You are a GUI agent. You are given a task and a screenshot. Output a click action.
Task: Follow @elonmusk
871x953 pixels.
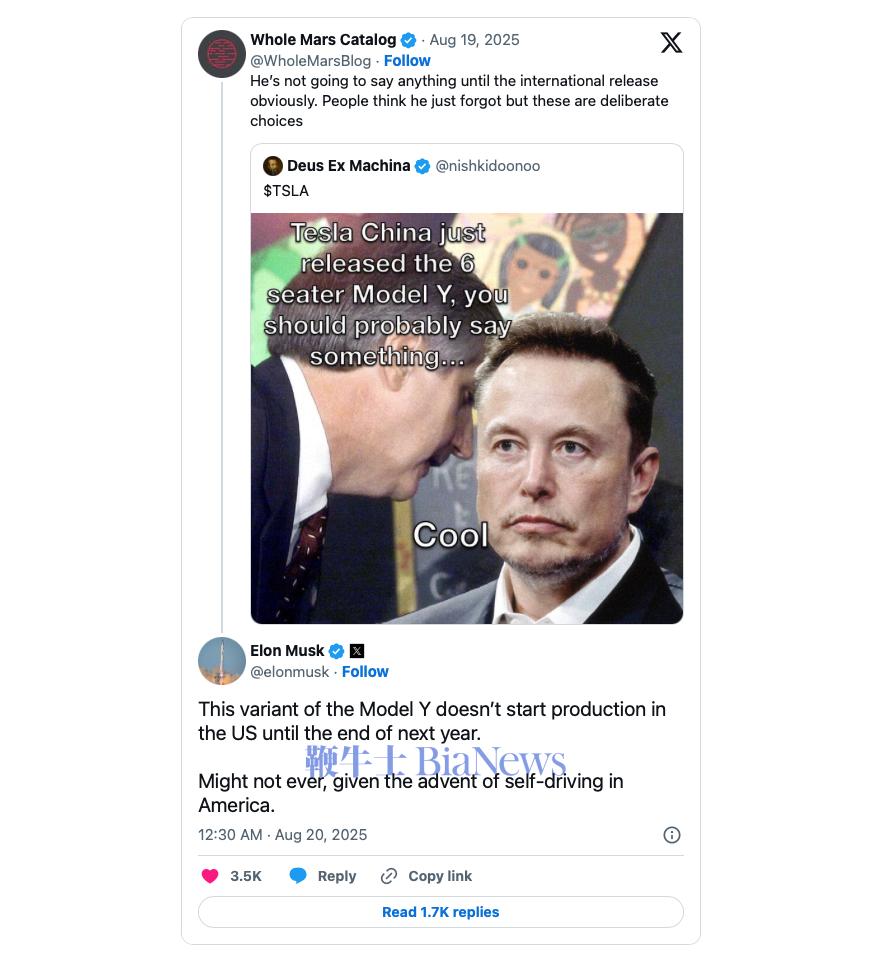(365, 672)
